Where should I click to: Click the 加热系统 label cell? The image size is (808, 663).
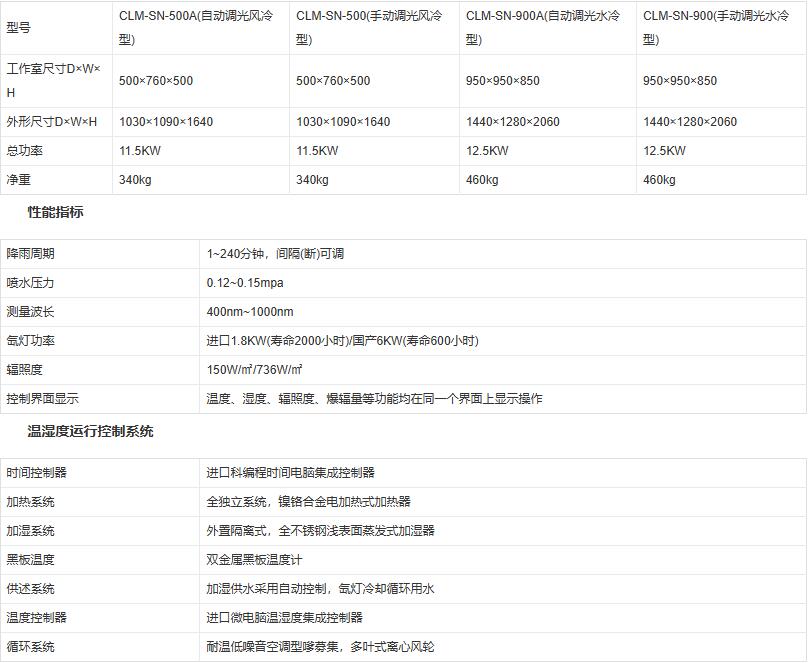point(31,502)
